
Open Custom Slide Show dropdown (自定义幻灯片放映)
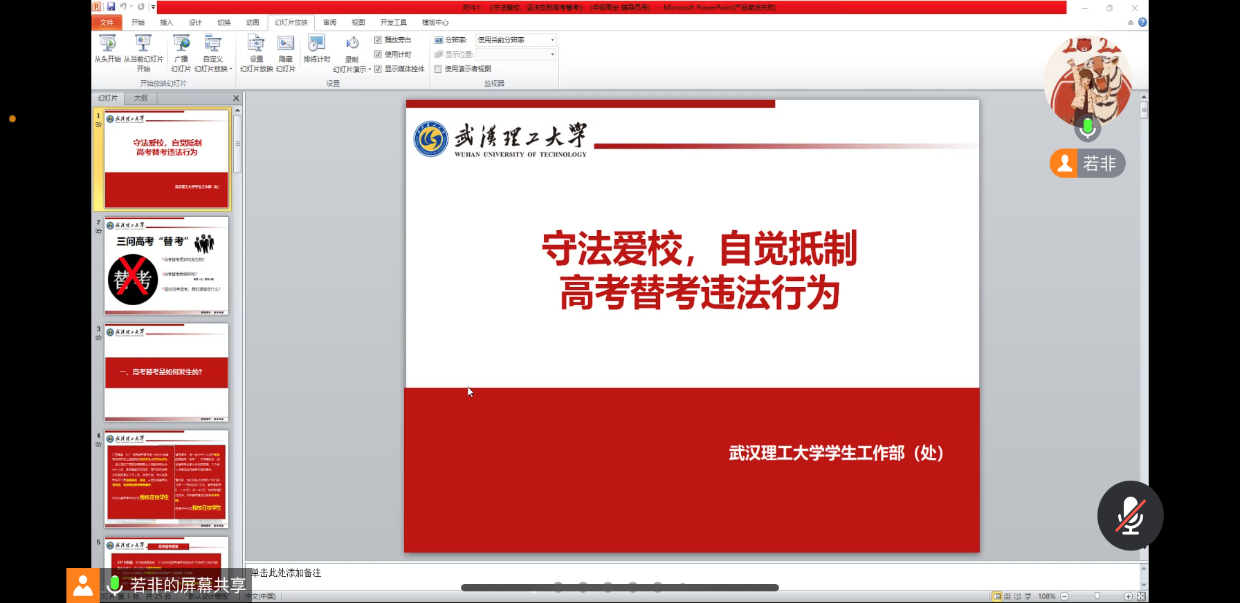[x=213, y=53]
